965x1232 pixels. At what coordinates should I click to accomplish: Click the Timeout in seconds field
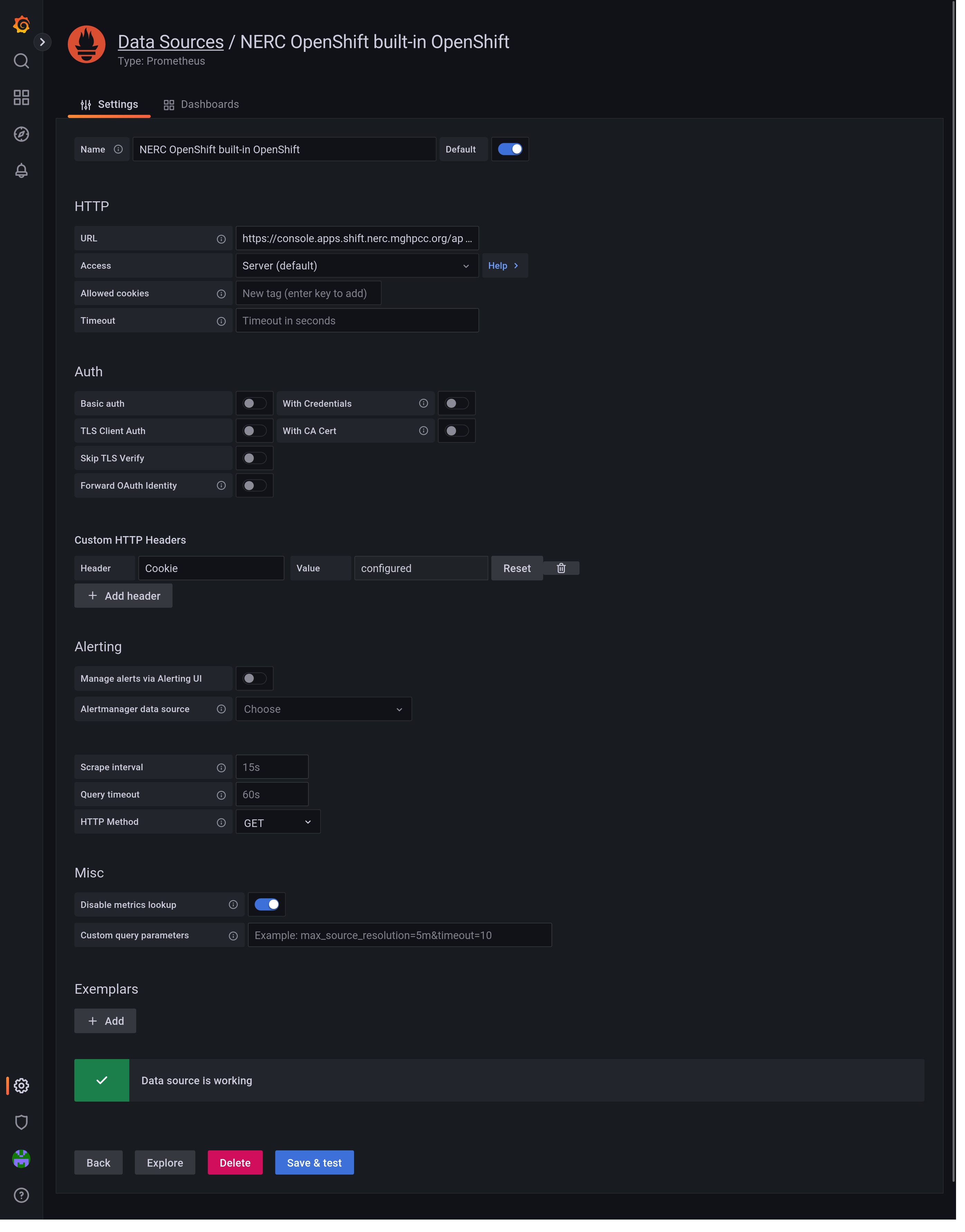click(361, 324)
